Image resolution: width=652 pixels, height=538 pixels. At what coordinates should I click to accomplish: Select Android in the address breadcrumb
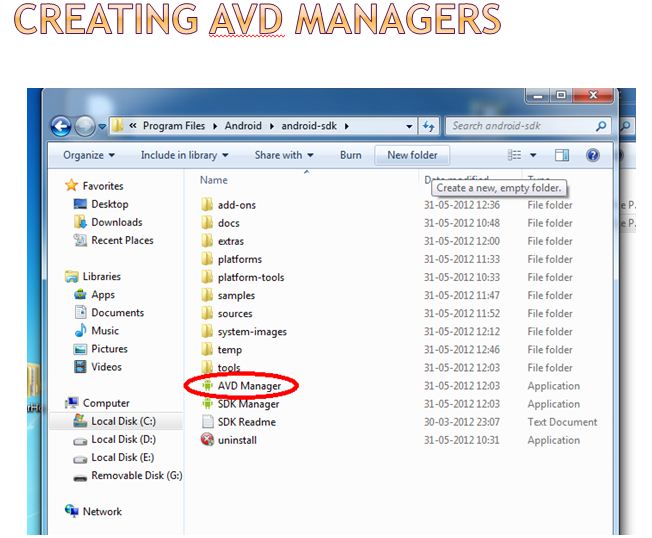243,126
